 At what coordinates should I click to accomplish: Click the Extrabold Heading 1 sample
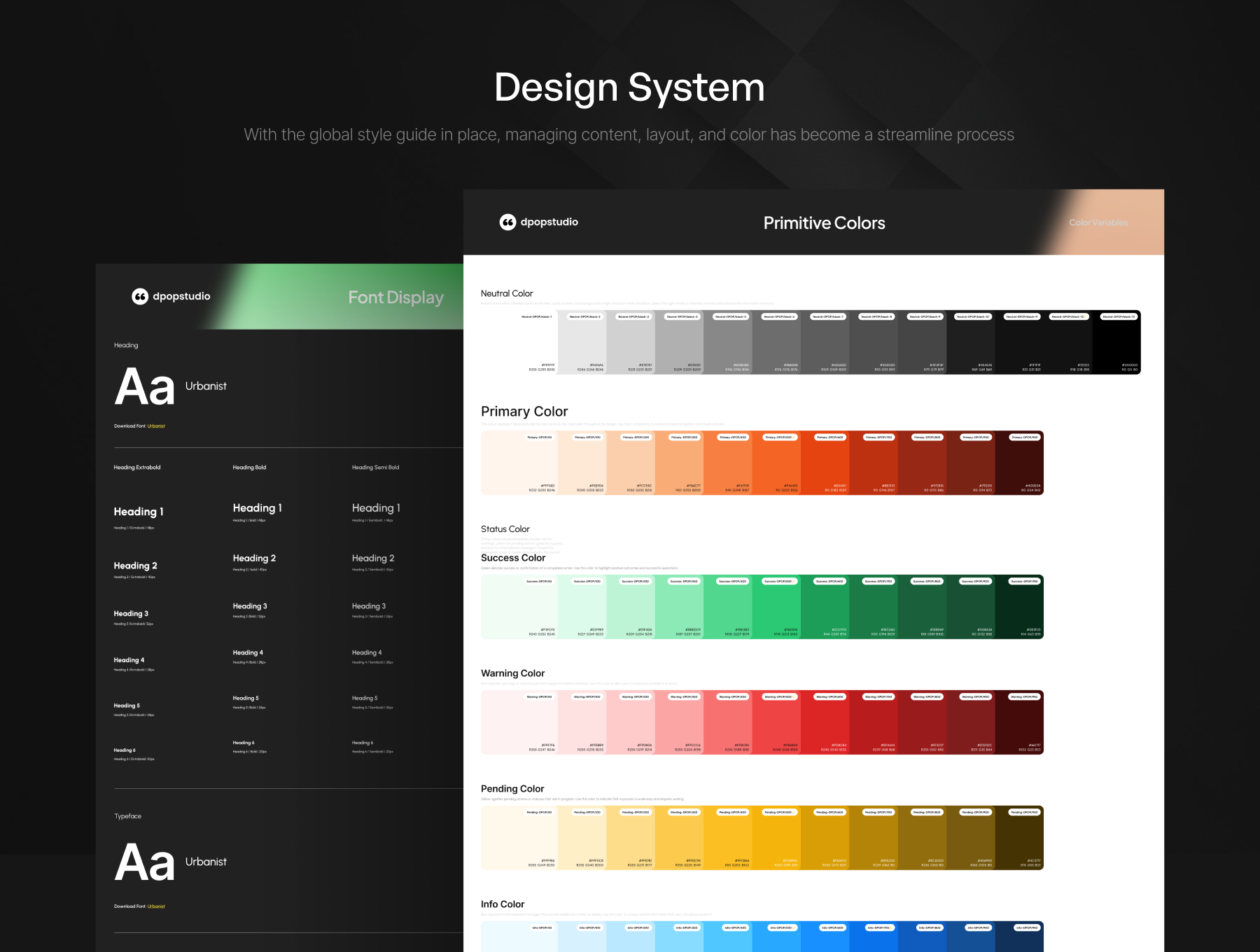coord(139,512)
